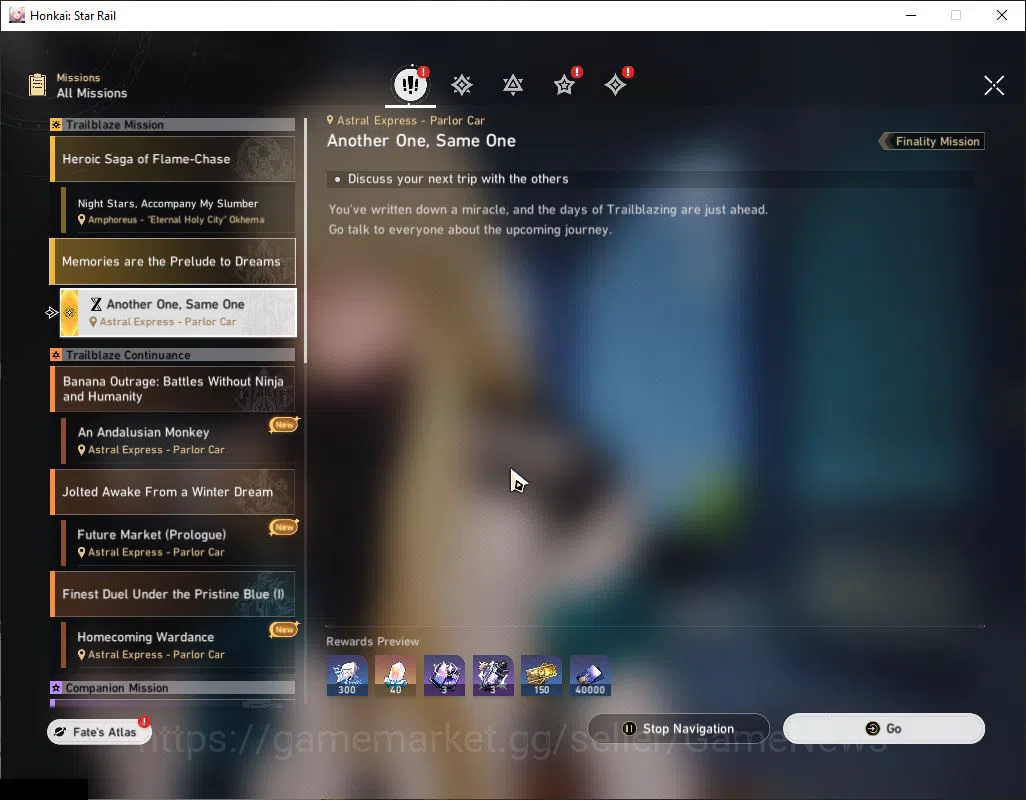The height and width of the screenshot is (800, 1026).
Task: Click location pin on An Andalusian Monkey row
Action: click(x=82, y=450)
